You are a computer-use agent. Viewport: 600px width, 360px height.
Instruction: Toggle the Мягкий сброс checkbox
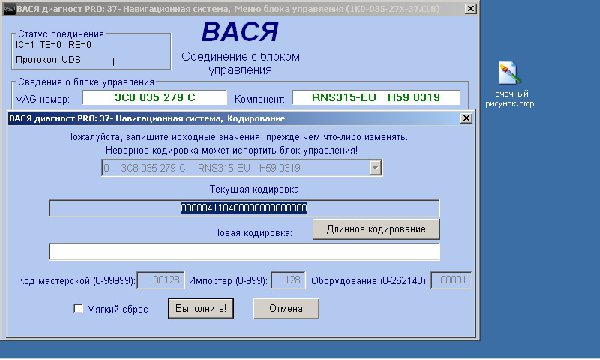point(78,308)
